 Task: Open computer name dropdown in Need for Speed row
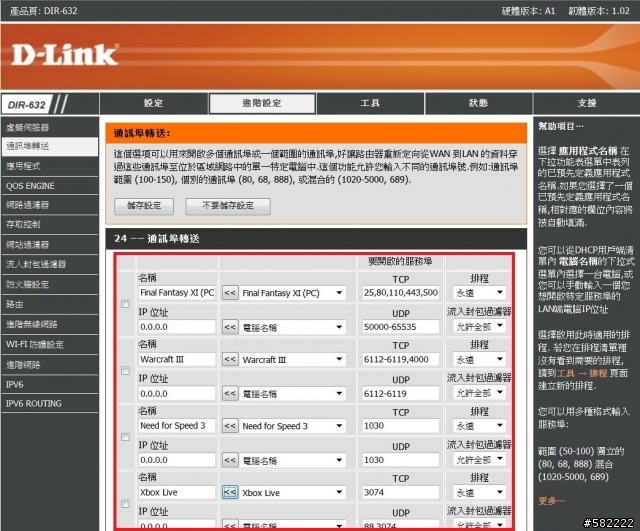(x=292, y=460)
